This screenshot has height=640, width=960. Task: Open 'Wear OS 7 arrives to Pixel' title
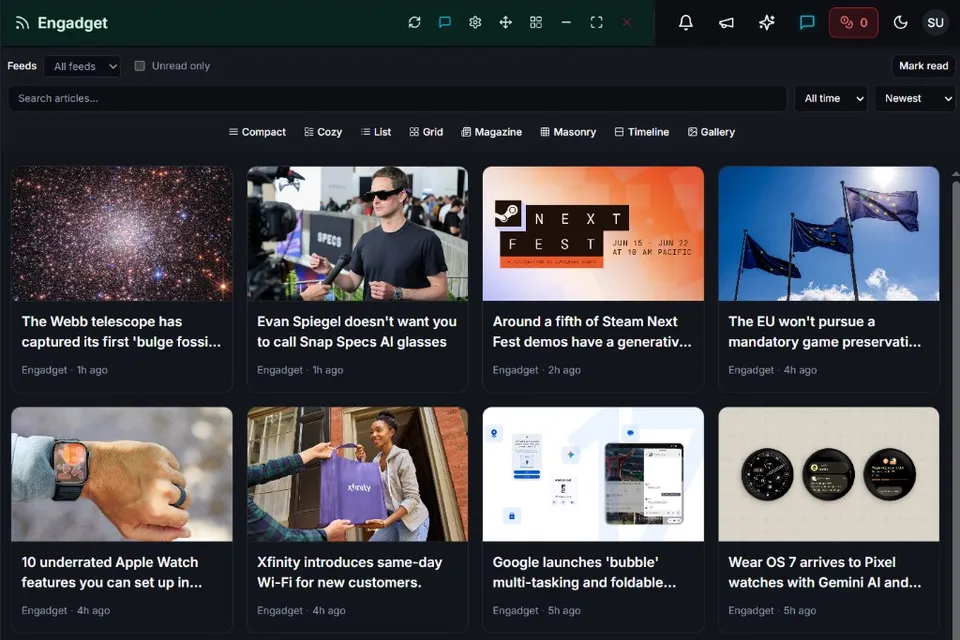(x=825, y=572)
